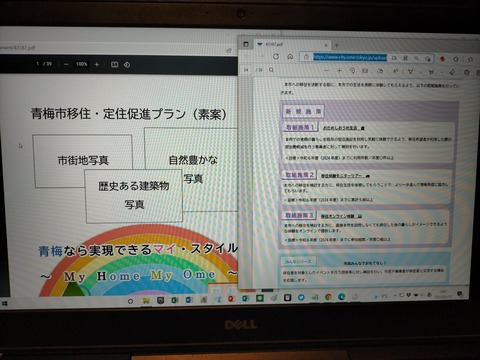Screen dimensions: 480x360
Task: Open taskbar search circle icon
Action: (x=130, y=301)
